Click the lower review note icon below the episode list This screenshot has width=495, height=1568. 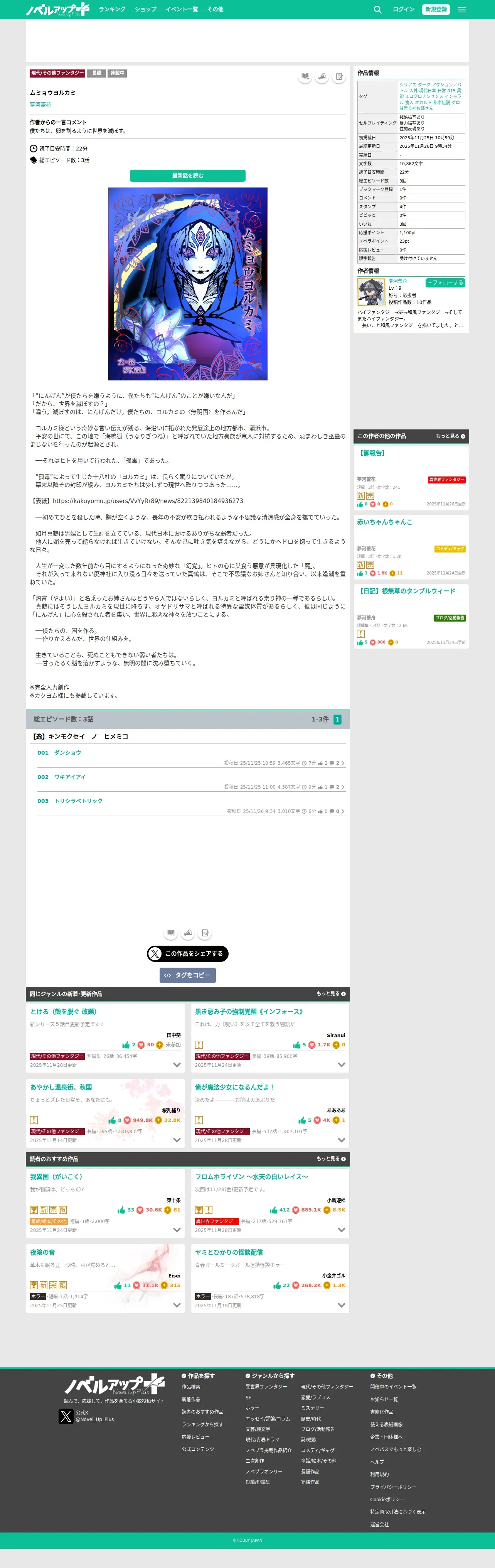click(205, 933)
